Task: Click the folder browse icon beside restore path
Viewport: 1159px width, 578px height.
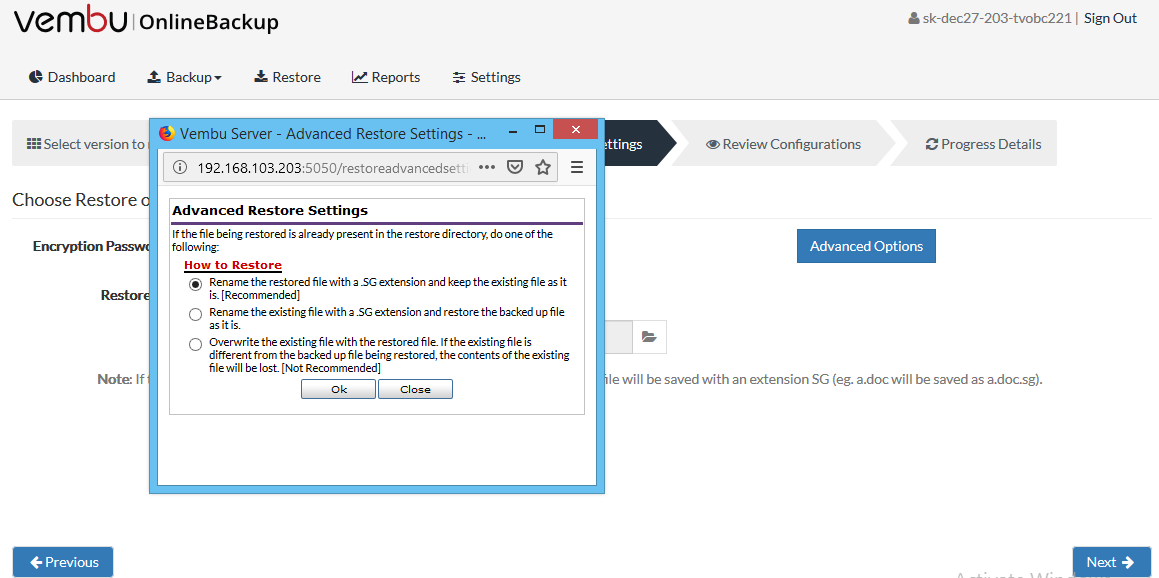Action: [x=649, y=337]
